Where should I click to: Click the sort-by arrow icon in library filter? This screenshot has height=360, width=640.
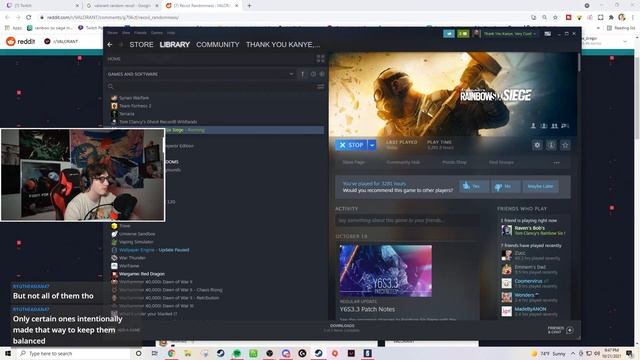(x=302, y=74)
